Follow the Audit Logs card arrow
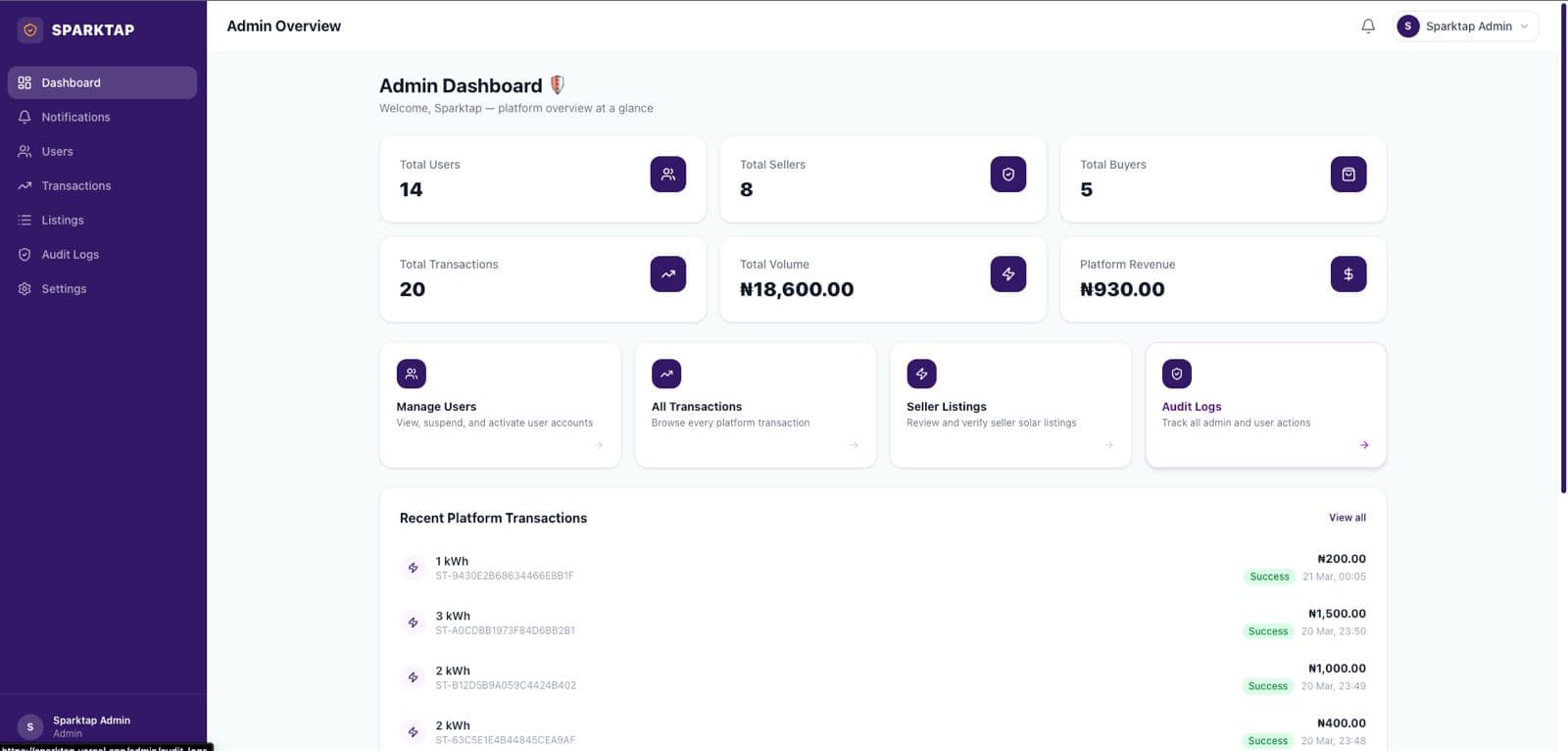1568x751 pixels. [1364, 445]
